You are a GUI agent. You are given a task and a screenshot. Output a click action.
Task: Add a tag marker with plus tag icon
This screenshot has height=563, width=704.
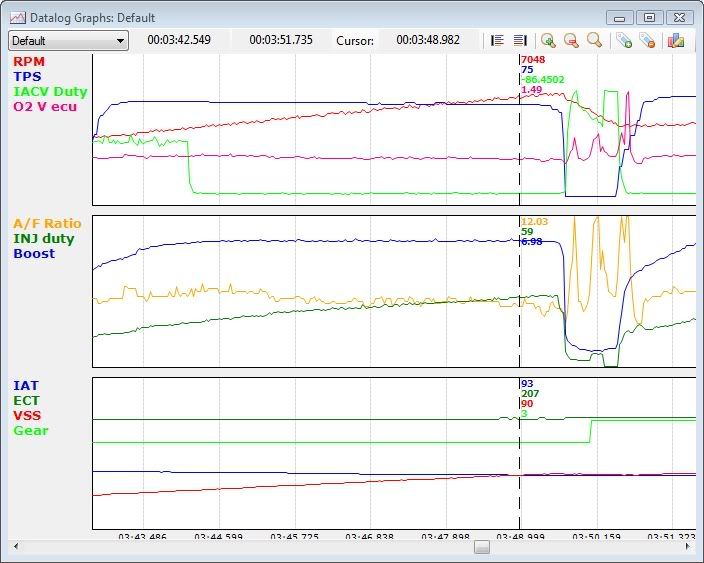click(624, 41)
